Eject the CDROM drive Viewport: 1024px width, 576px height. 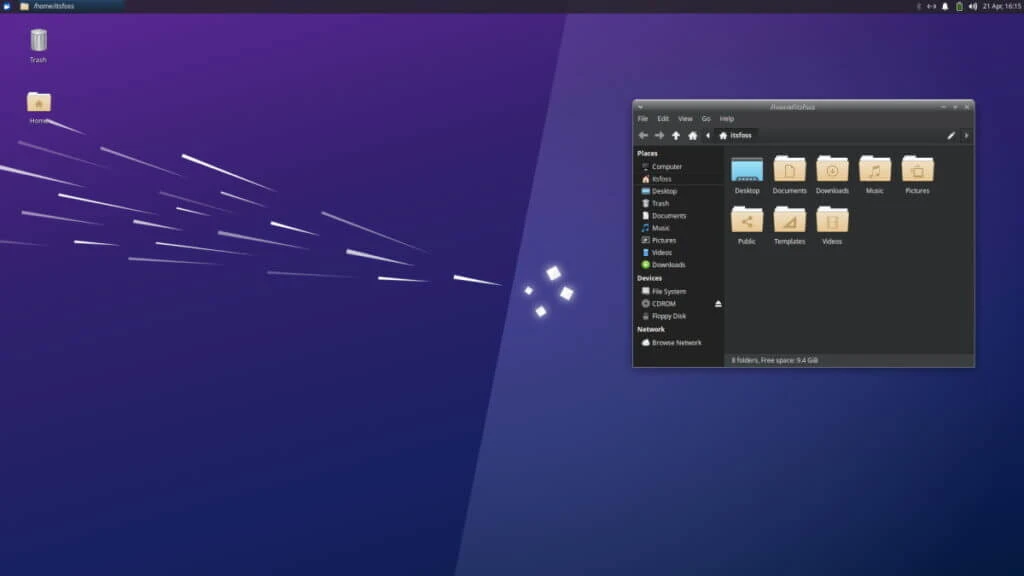tap(717, 303)
